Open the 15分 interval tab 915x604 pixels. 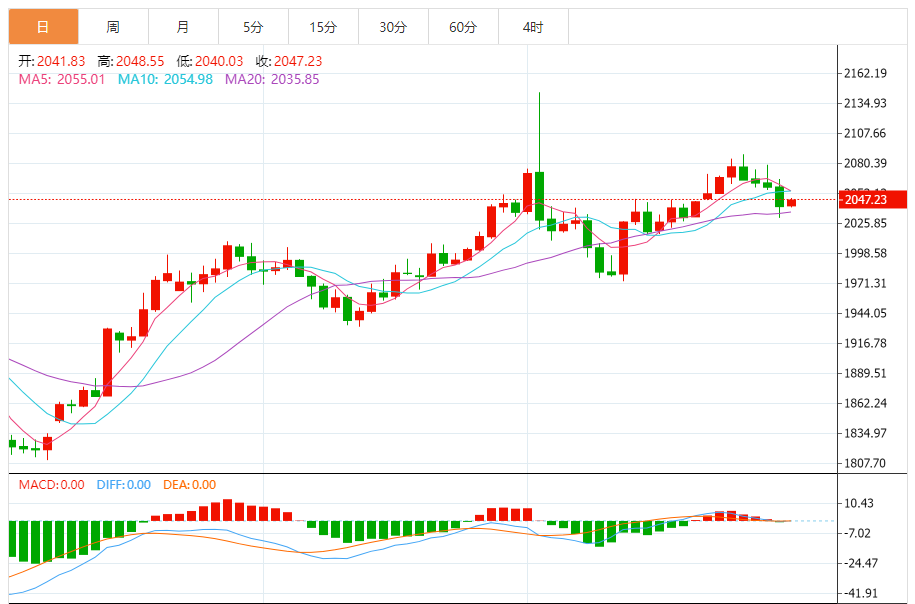coord(323,27)
